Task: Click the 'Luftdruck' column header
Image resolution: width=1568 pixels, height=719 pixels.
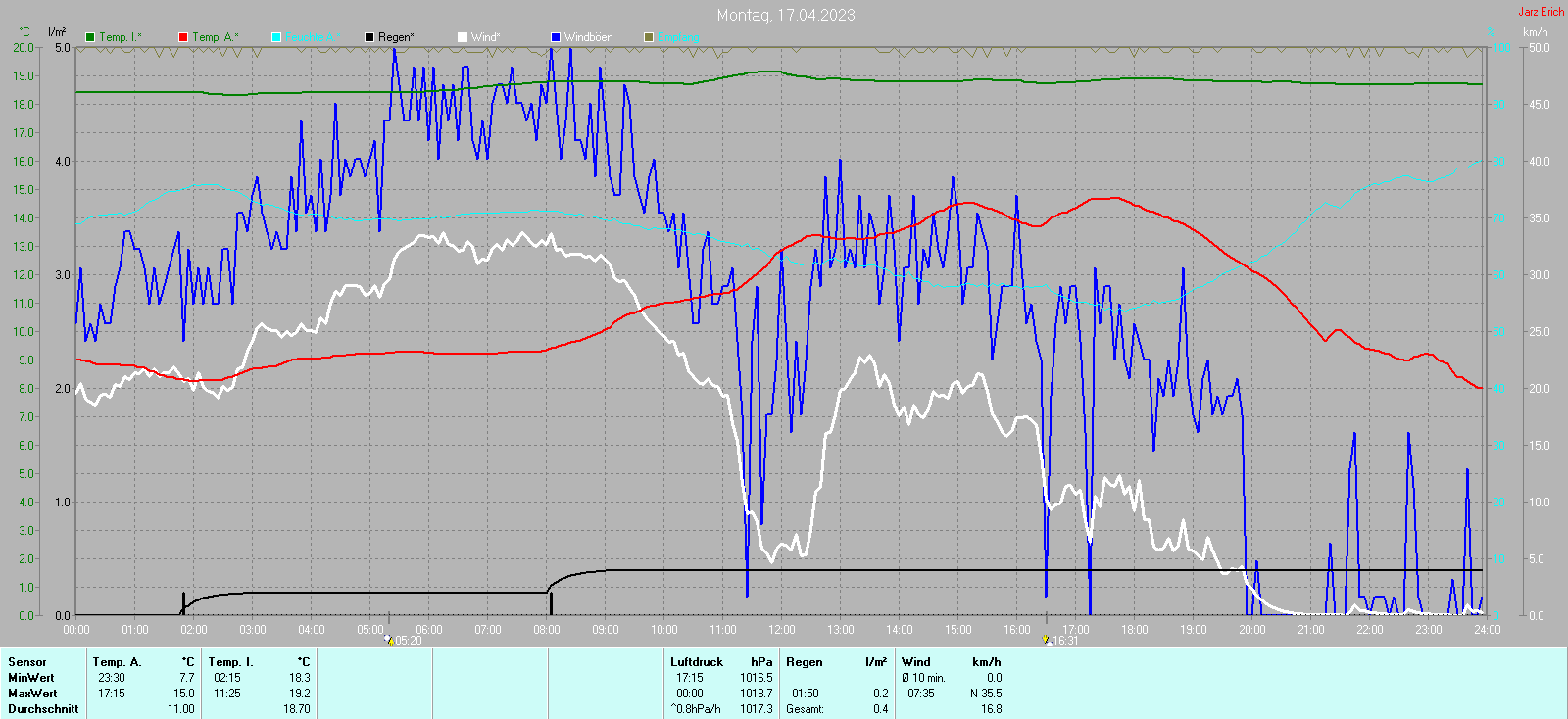Action: pos(697,662)
